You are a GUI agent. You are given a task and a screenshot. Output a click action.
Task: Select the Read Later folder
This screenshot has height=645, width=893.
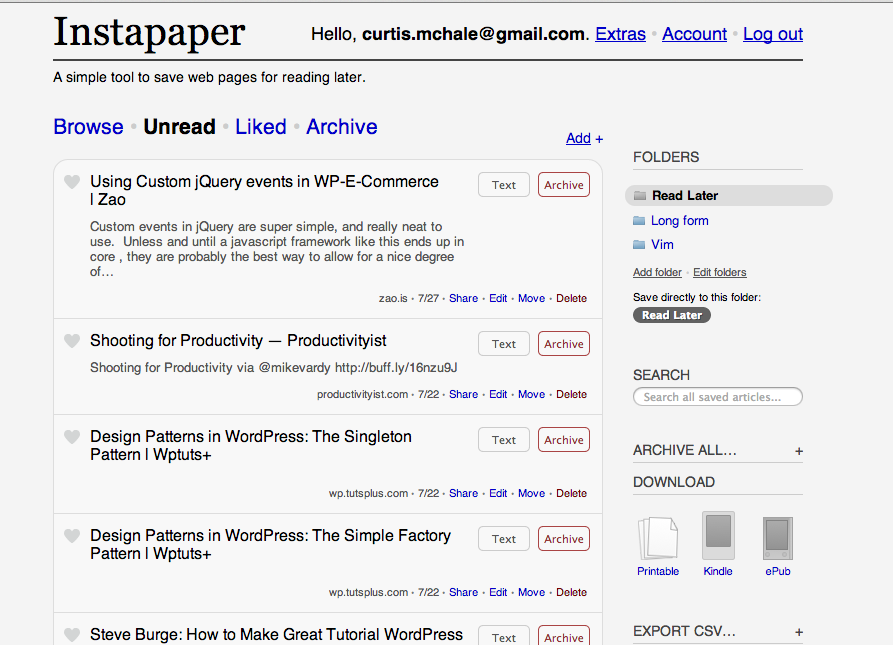[684, 196]
